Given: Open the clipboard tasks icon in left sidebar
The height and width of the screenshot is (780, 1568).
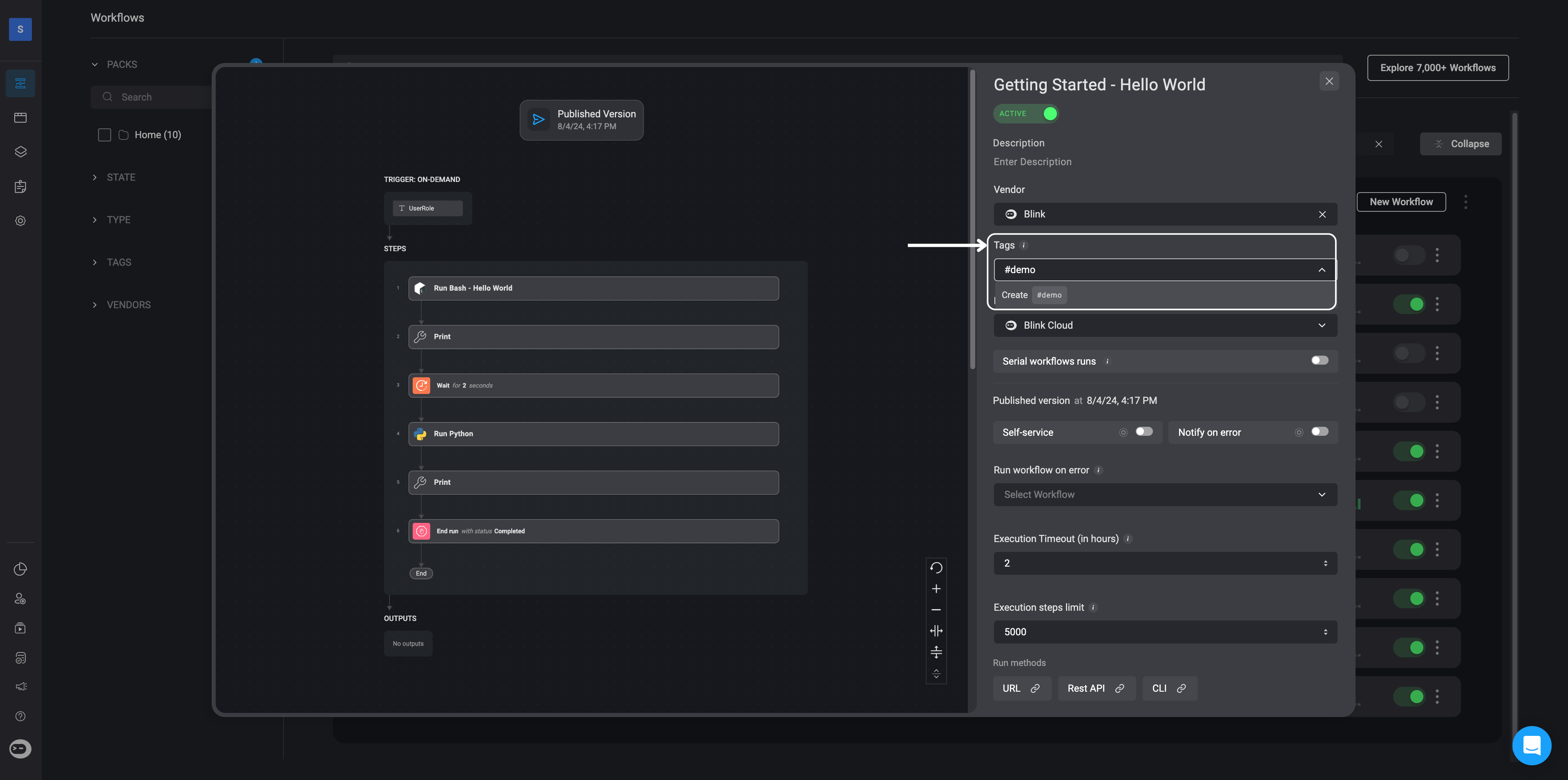Looking at the screenshot, I should point(20,186).
